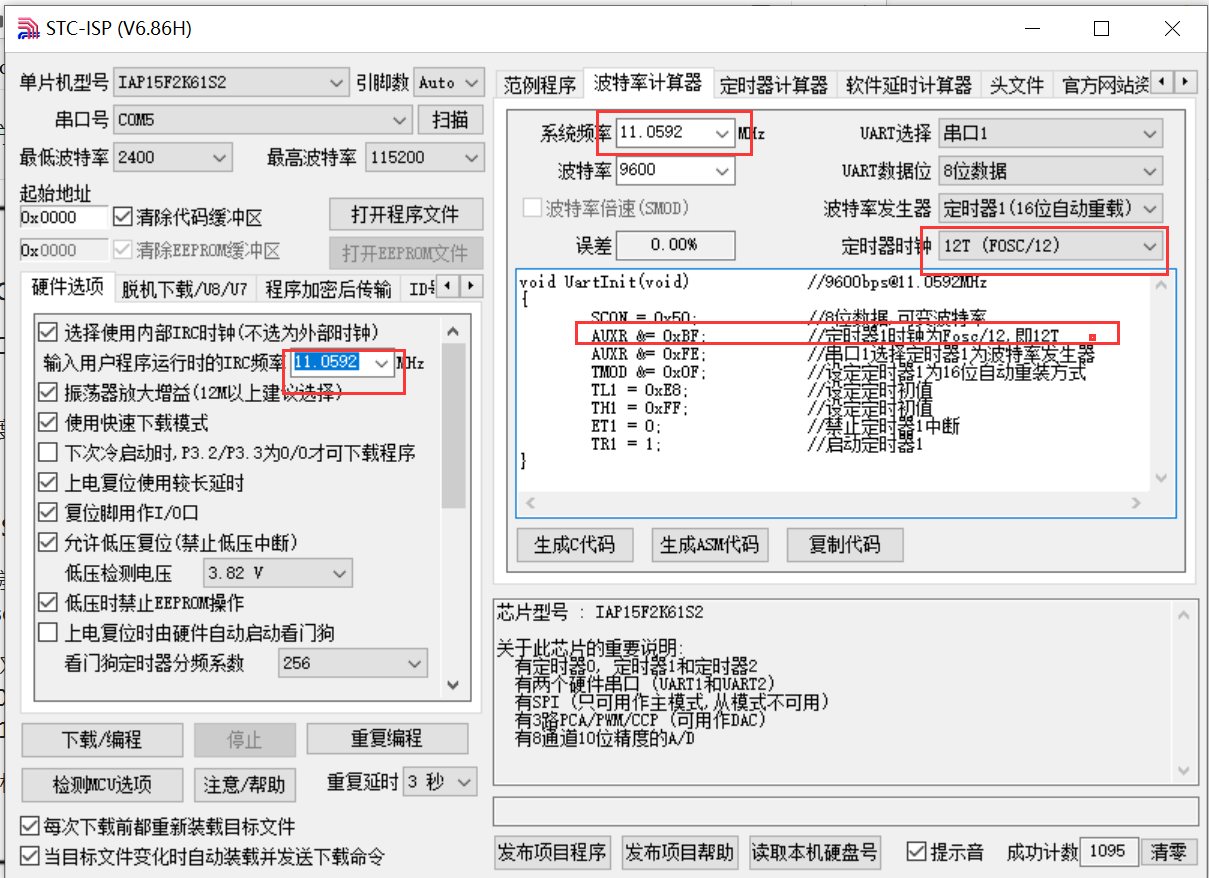Viewport: 1209px width, 878px height.
Task: Click the STC-ISP title bar app icon
Action: click(x=26, y=28)
